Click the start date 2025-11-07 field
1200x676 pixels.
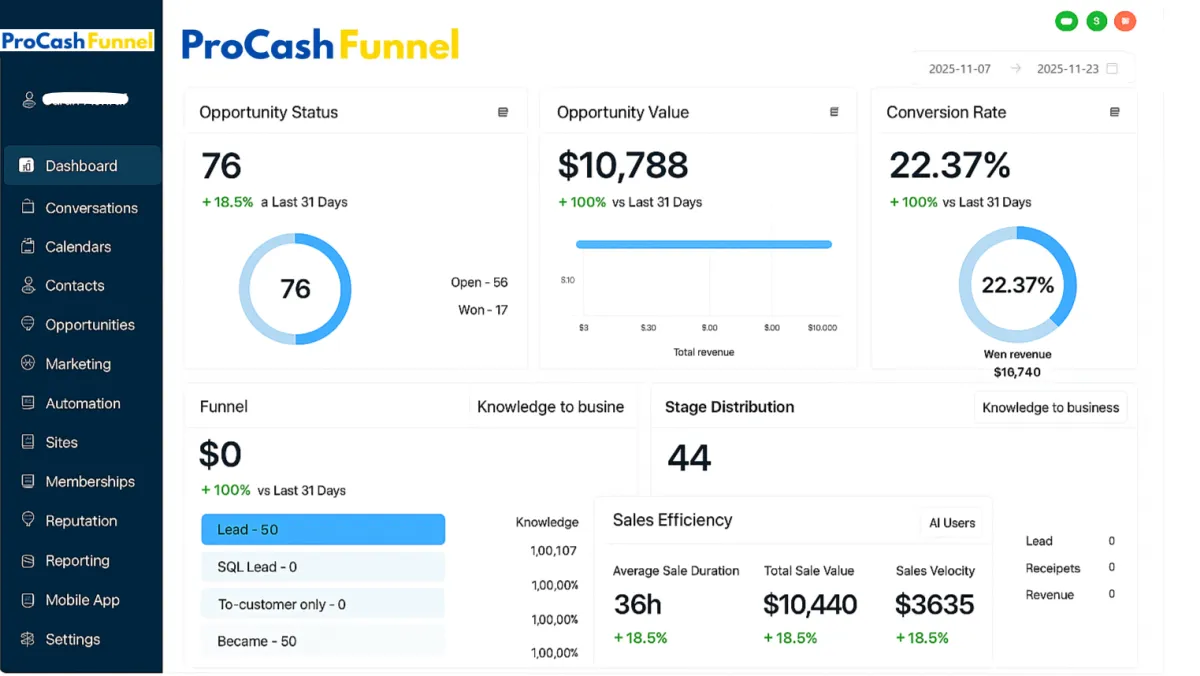pyautogui.click(x=959, y=69)
